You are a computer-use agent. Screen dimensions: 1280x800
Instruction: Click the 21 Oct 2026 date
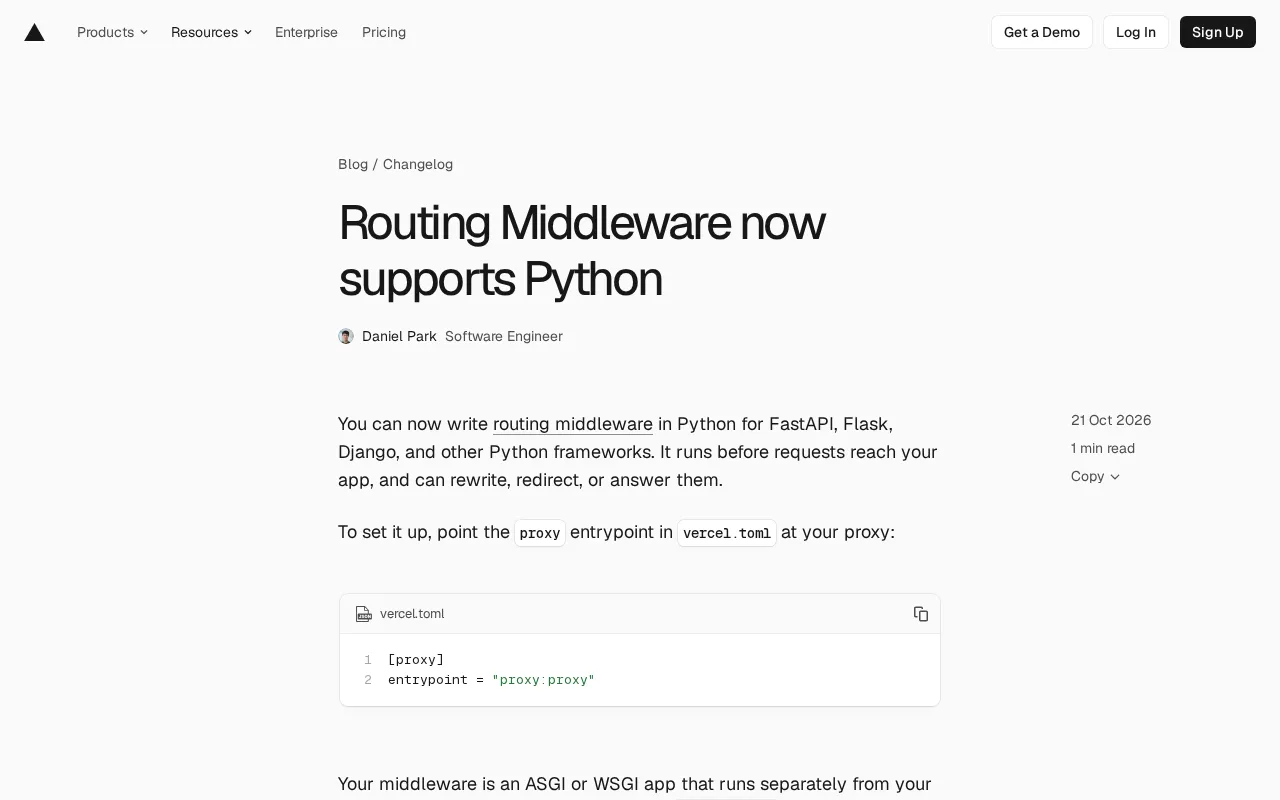pos(1111,420)
